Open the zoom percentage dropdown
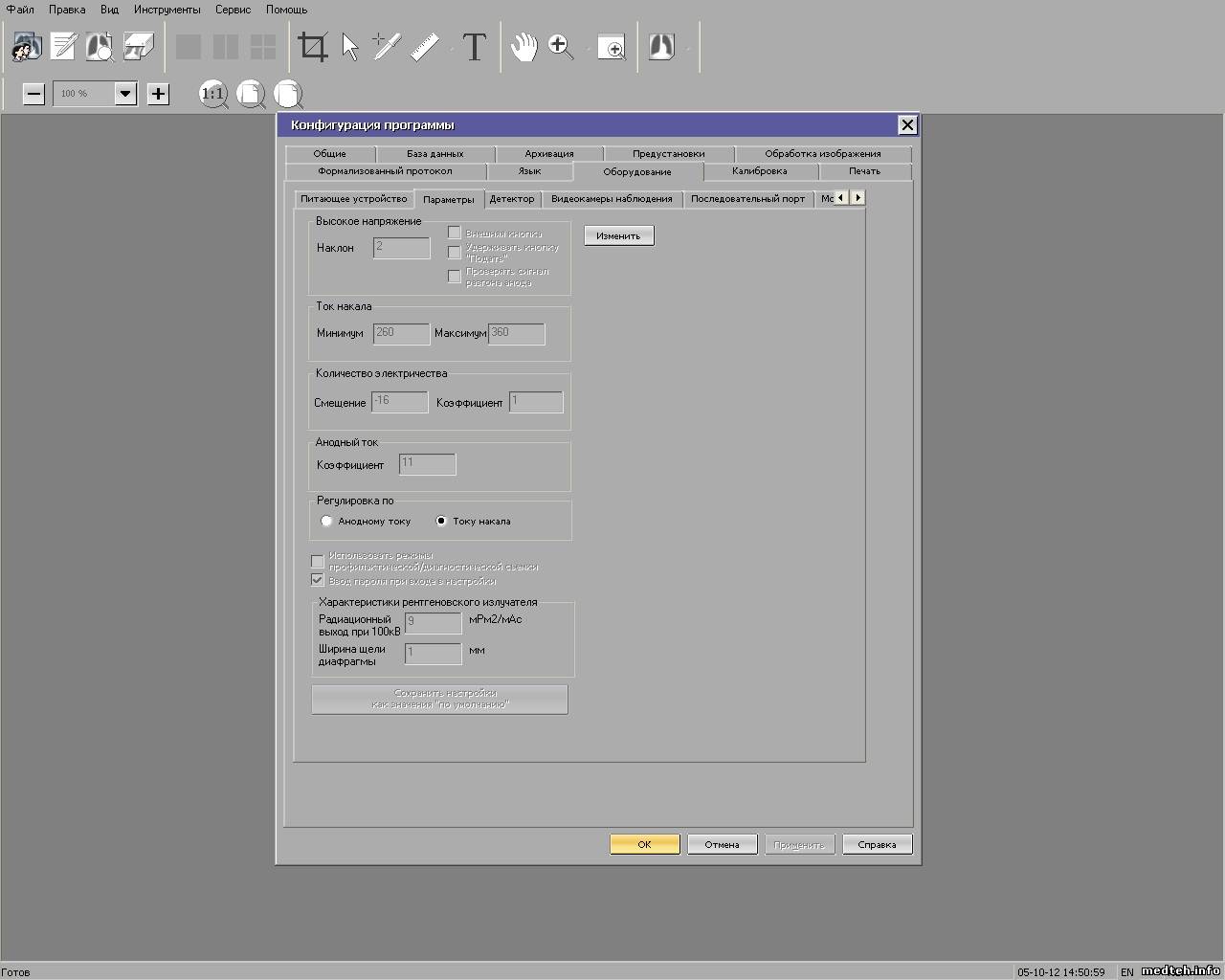The image size is (1225, 980). coord(125,94)
